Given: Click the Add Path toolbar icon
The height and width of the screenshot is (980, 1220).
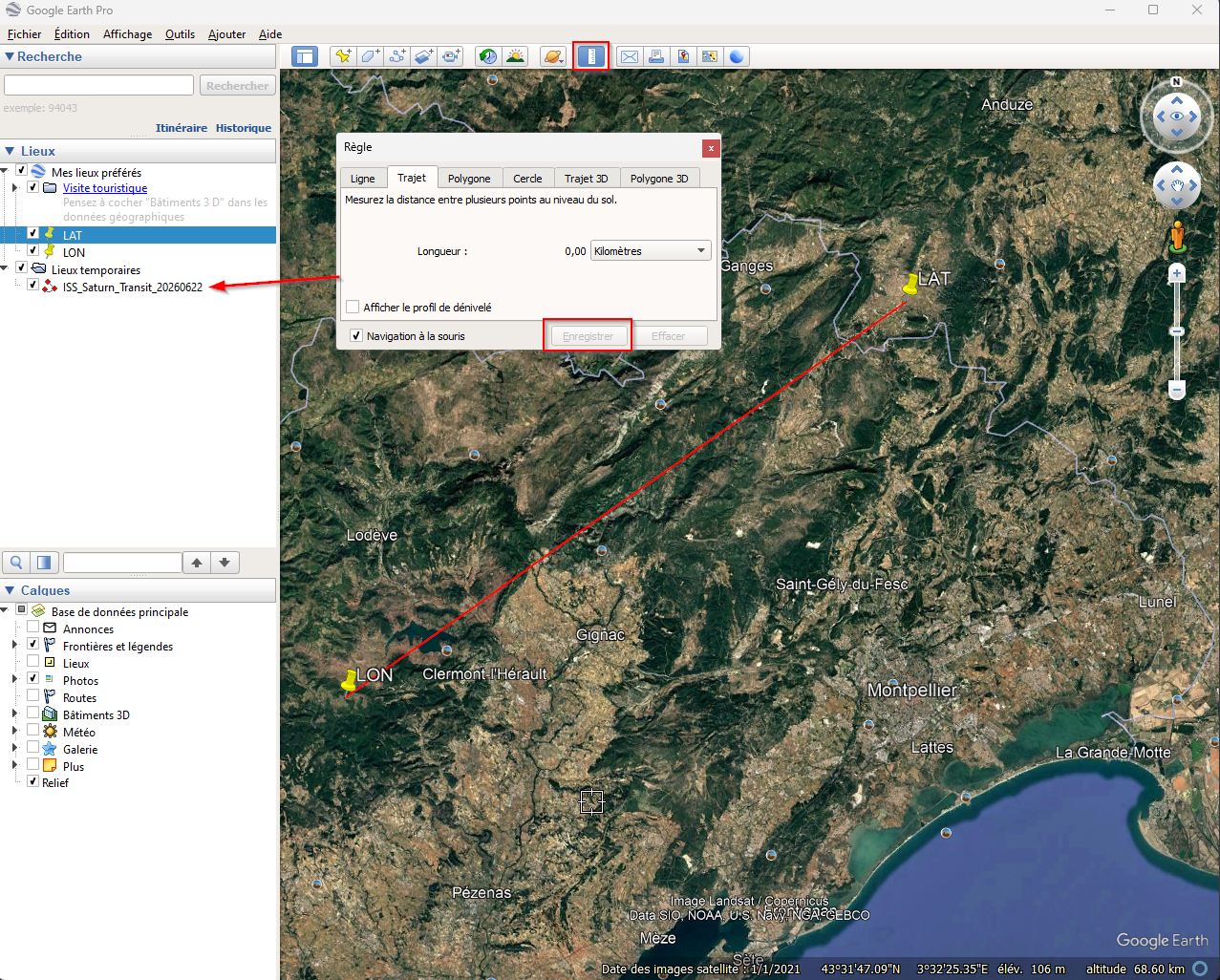Looking at the screenshot, I should (396, 56).
